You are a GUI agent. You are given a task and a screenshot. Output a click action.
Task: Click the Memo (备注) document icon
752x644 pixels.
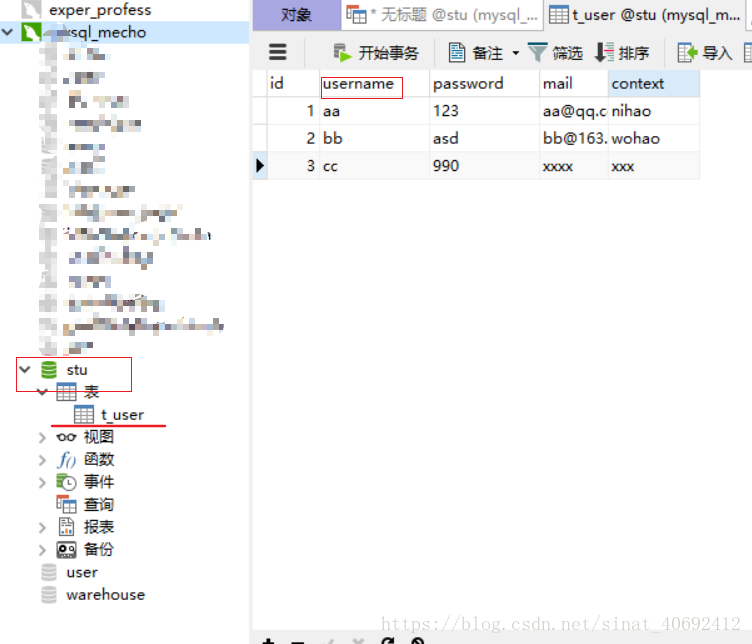point(457,53)
